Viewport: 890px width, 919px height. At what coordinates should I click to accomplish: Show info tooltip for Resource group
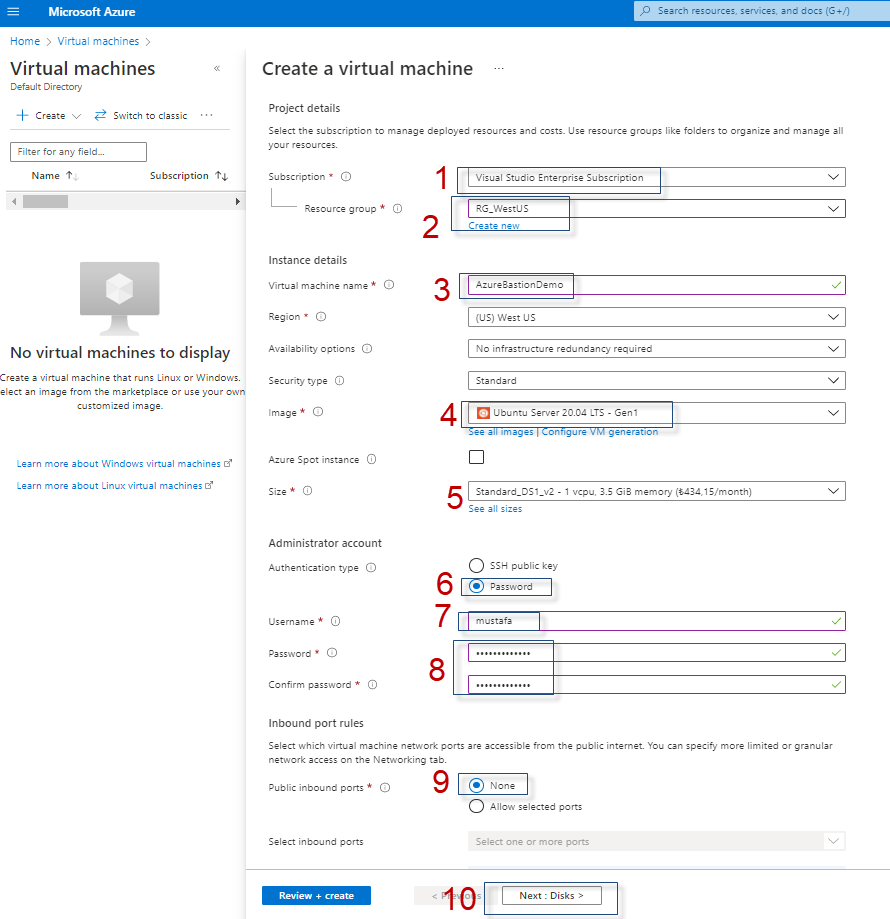coord(397,208)
